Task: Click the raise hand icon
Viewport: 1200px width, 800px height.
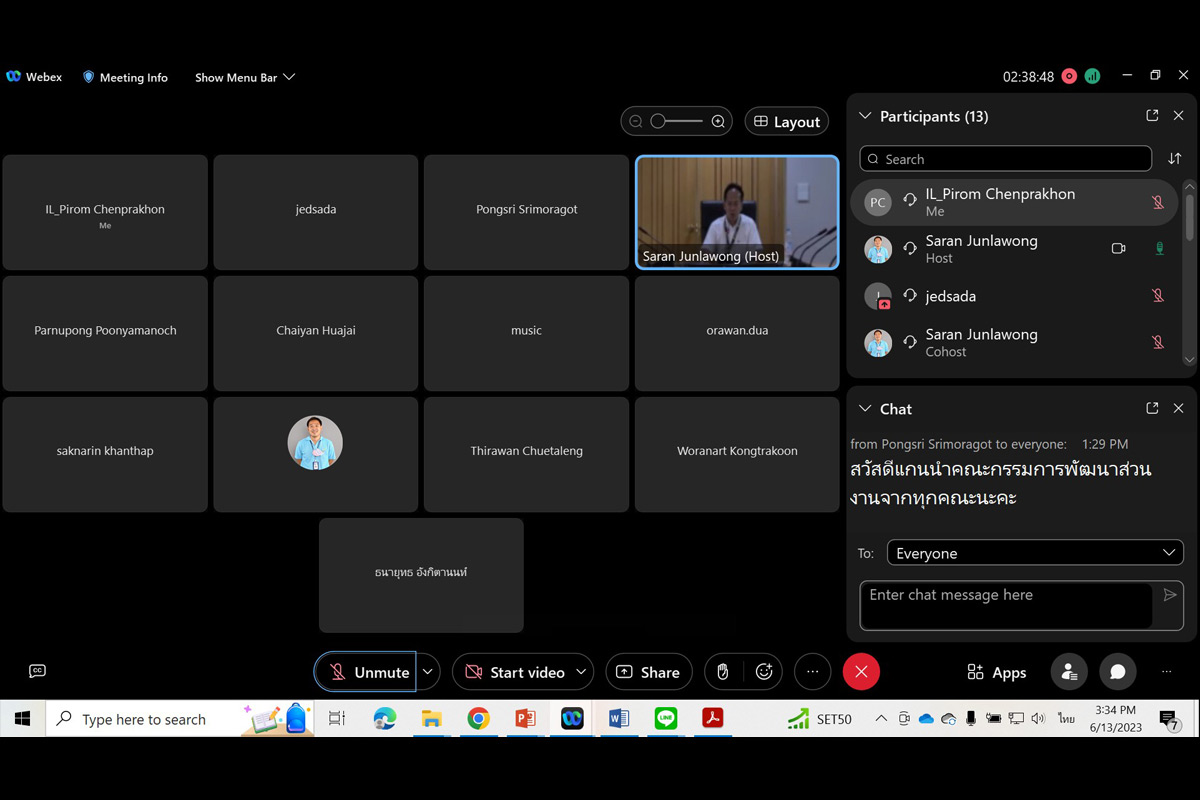Action: (x=723, y=672)
